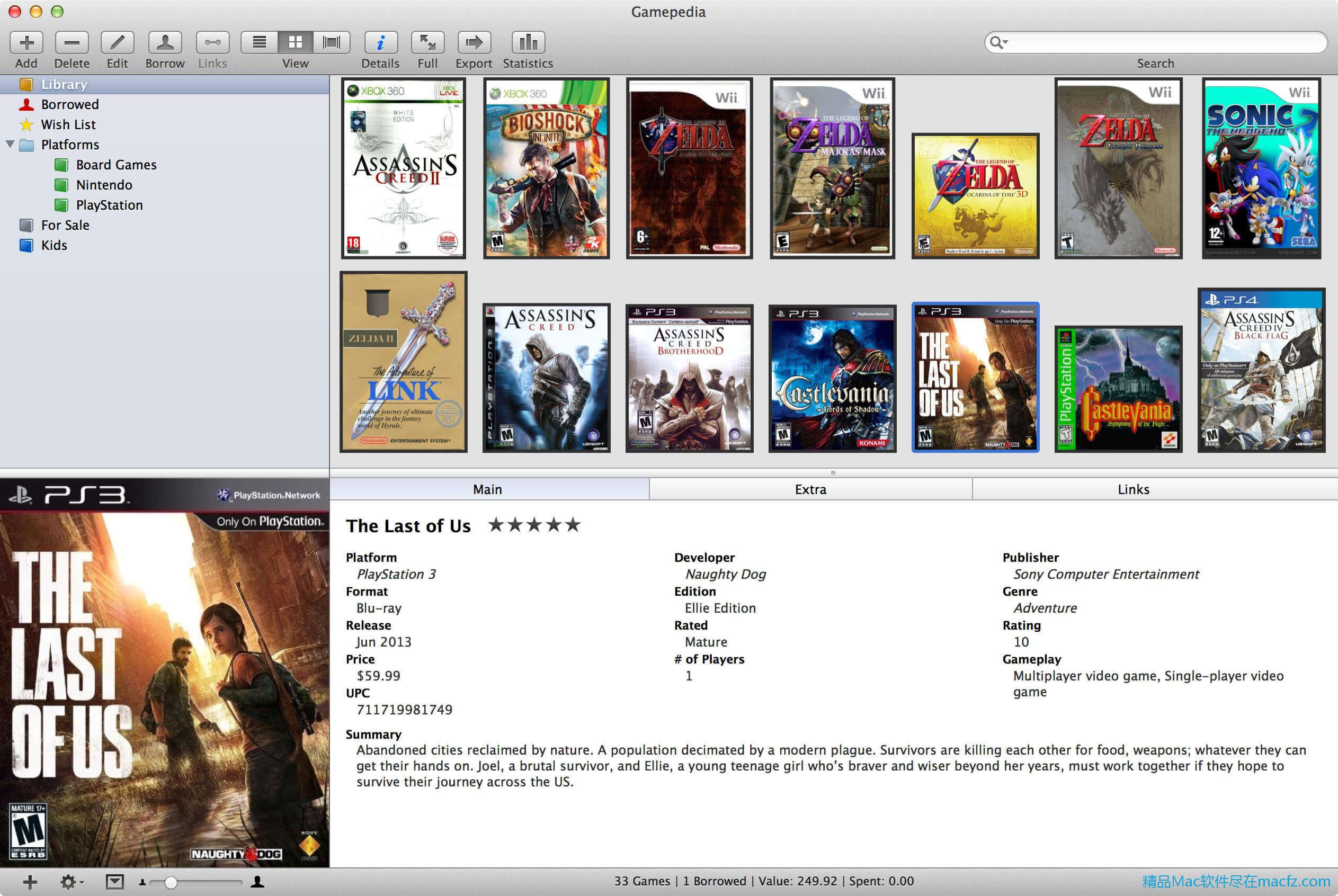Select the Library collection
Screen dimensions: 1338x896
[x=165, y=85]
